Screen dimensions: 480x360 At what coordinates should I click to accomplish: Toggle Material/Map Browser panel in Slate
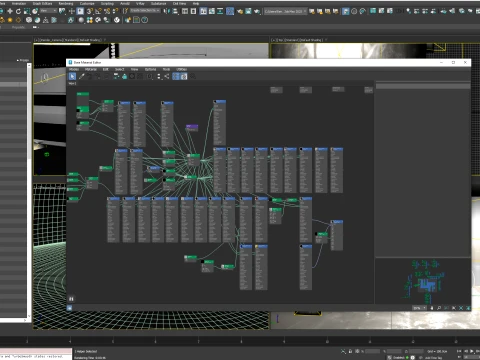coord(176,76)
